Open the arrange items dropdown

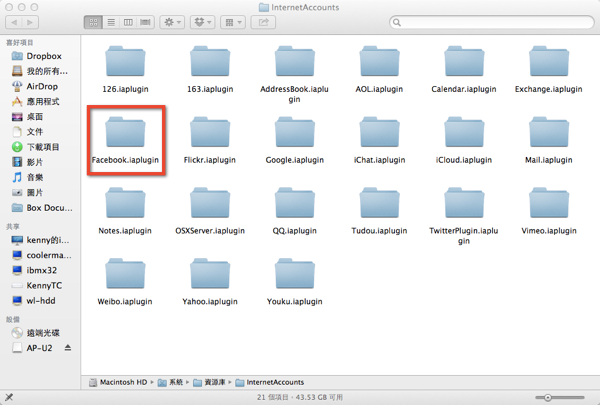(233, 22)
